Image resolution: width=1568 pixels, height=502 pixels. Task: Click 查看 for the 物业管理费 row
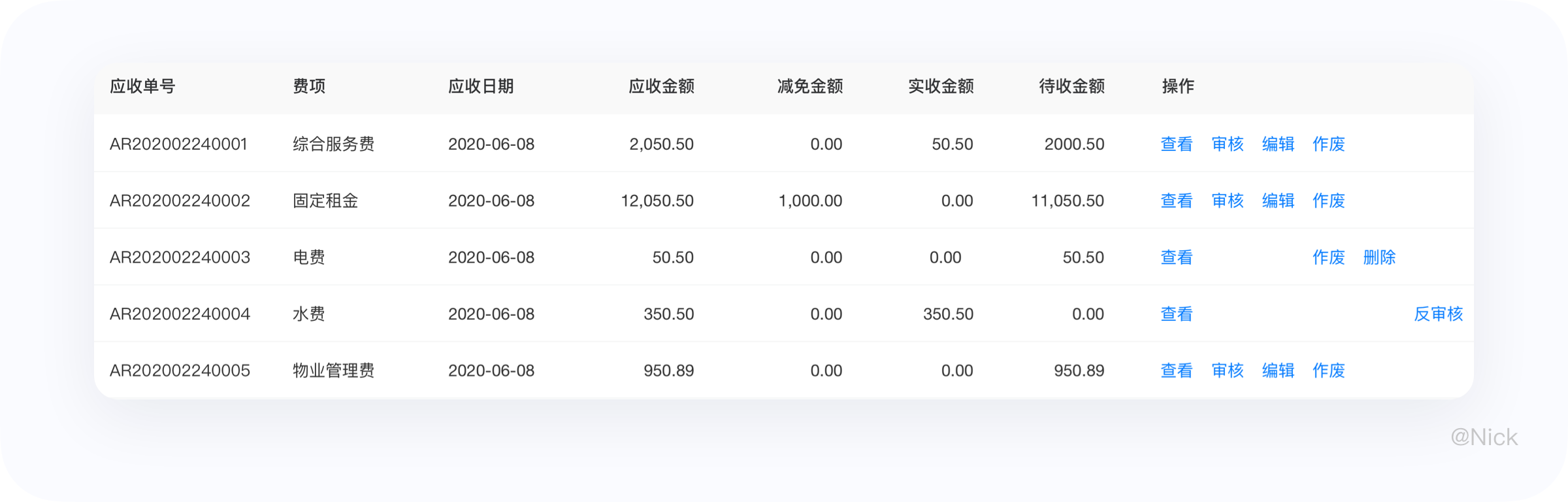coord(1177,371)
